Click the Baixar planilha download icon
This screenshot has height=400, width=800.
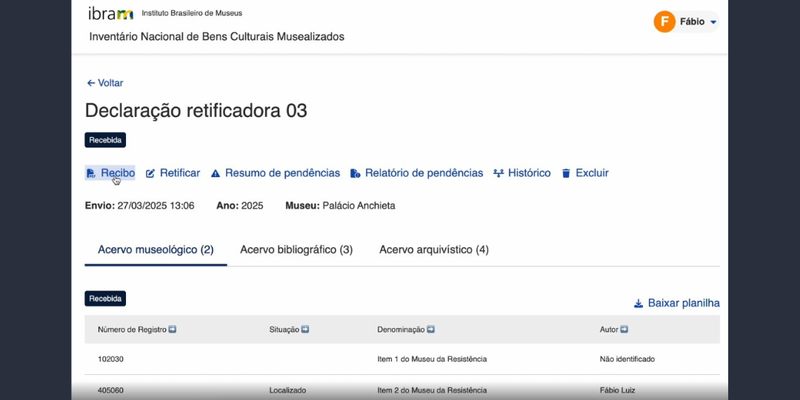[638, 304]
